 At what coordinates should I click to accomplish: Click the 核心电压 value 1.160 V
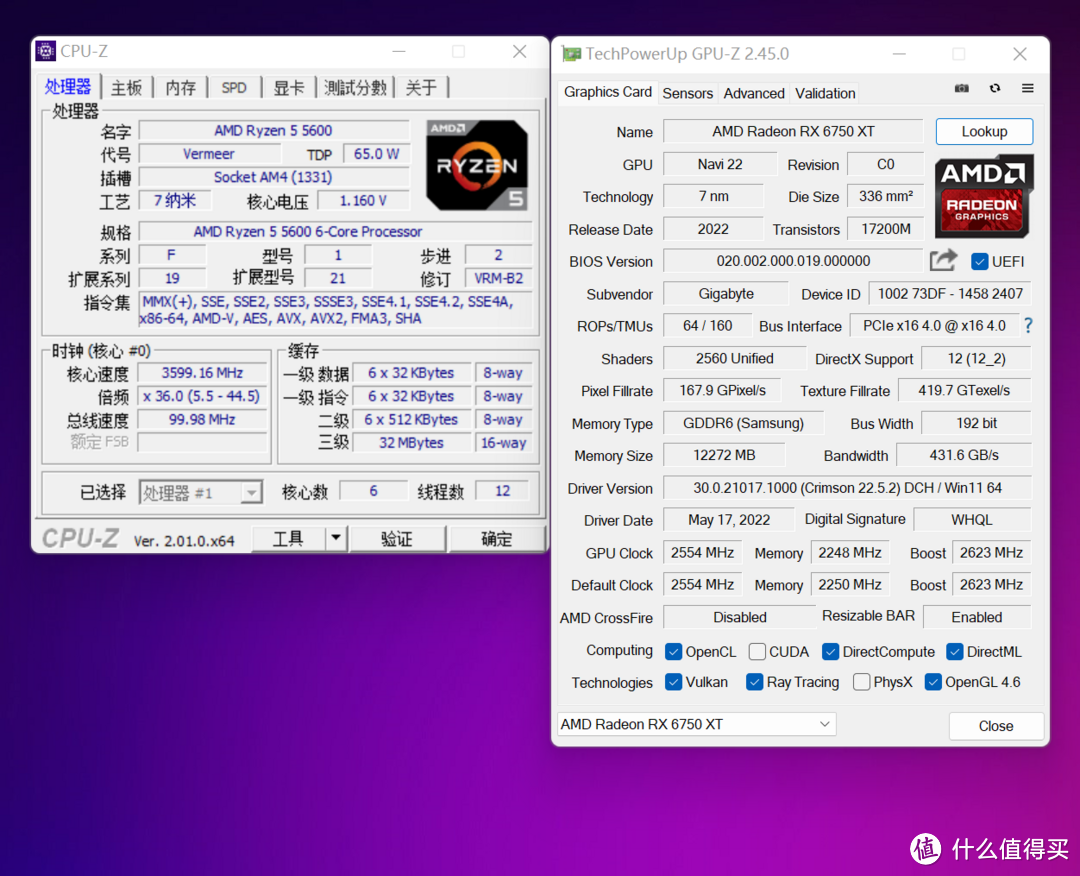click(363, 200)
